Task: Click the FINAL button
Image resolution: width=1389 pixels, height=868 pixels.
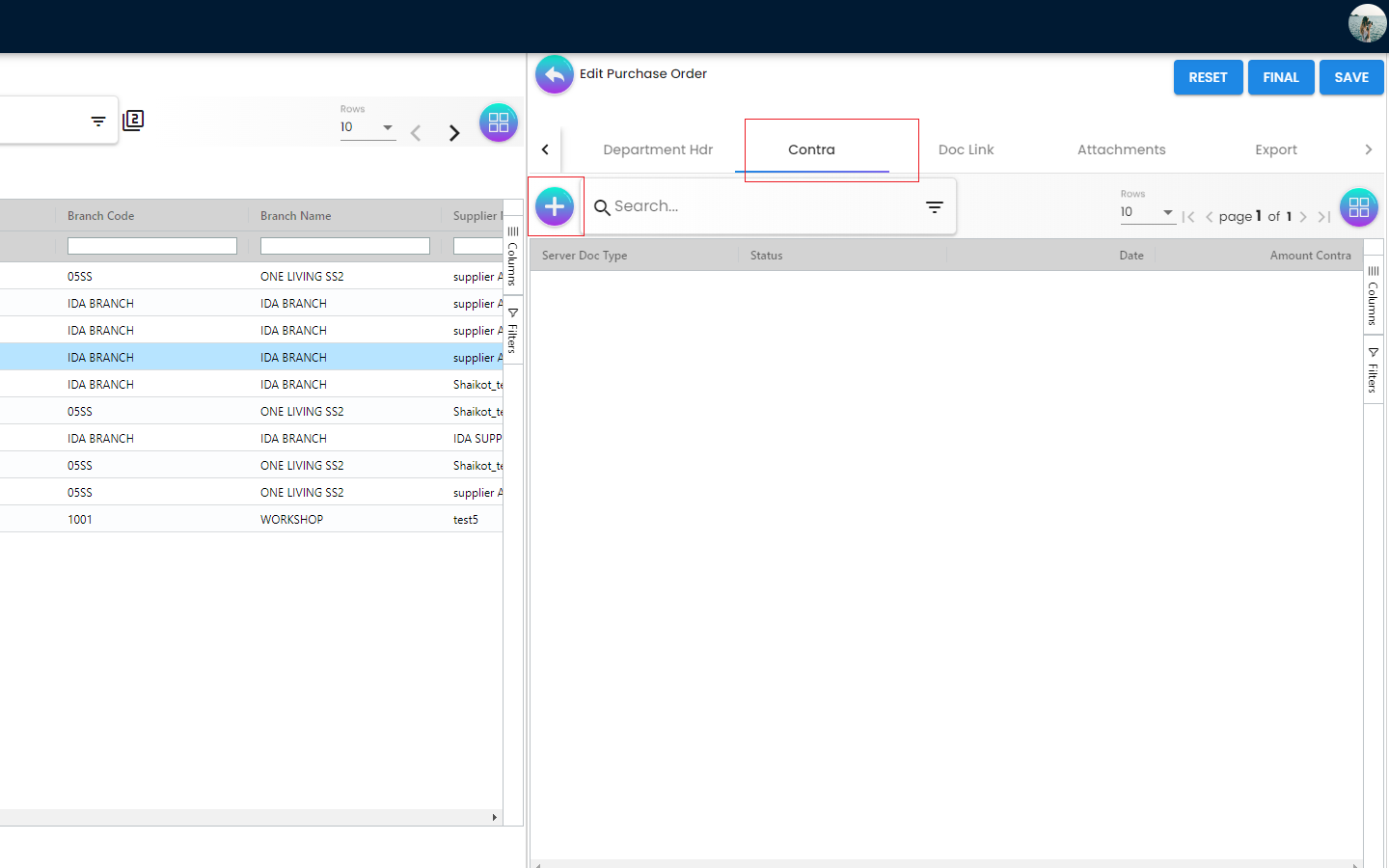Action: tap(1280, 77)
